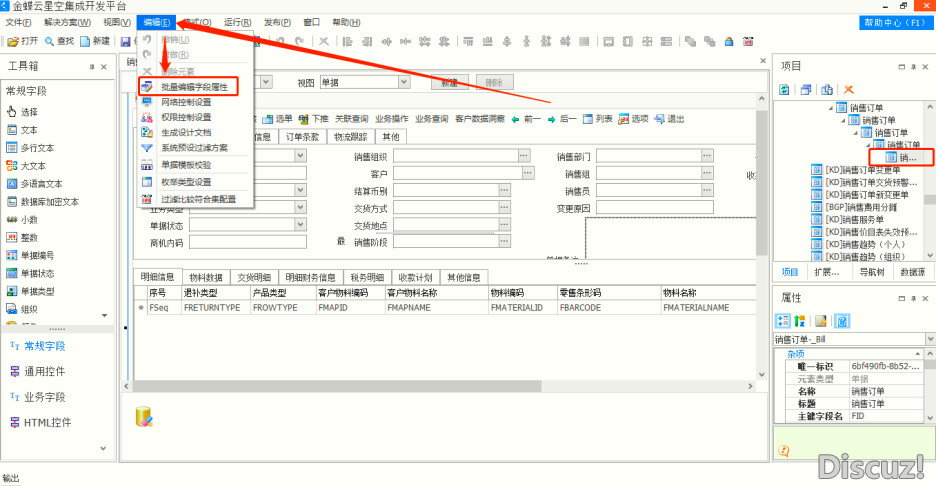Open the 单据状态 dropdown
This screenshot has width=936, height=486.
(299, 225)
